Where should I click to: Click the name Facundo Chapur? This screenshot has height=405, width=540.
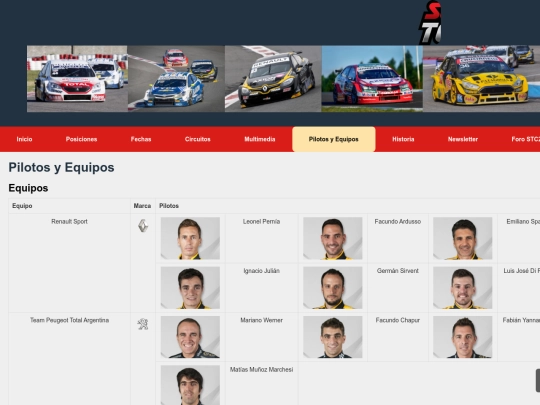[398, 320]
